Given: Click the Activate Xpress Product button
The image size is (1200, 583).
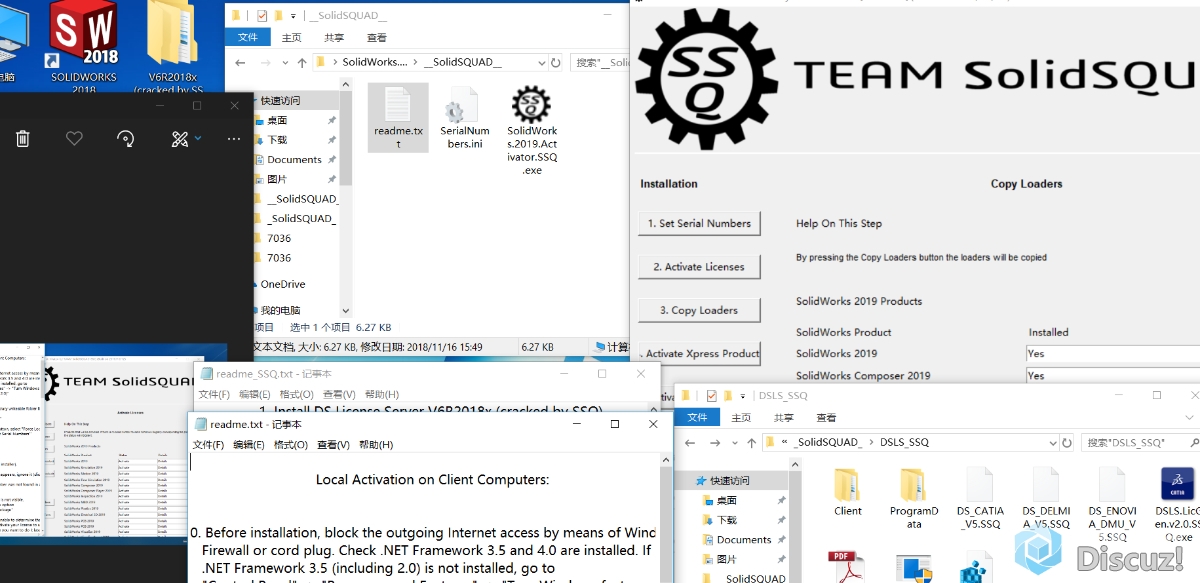Looking at the screenshot, I should pyautogui.click(x=699, y=353).
